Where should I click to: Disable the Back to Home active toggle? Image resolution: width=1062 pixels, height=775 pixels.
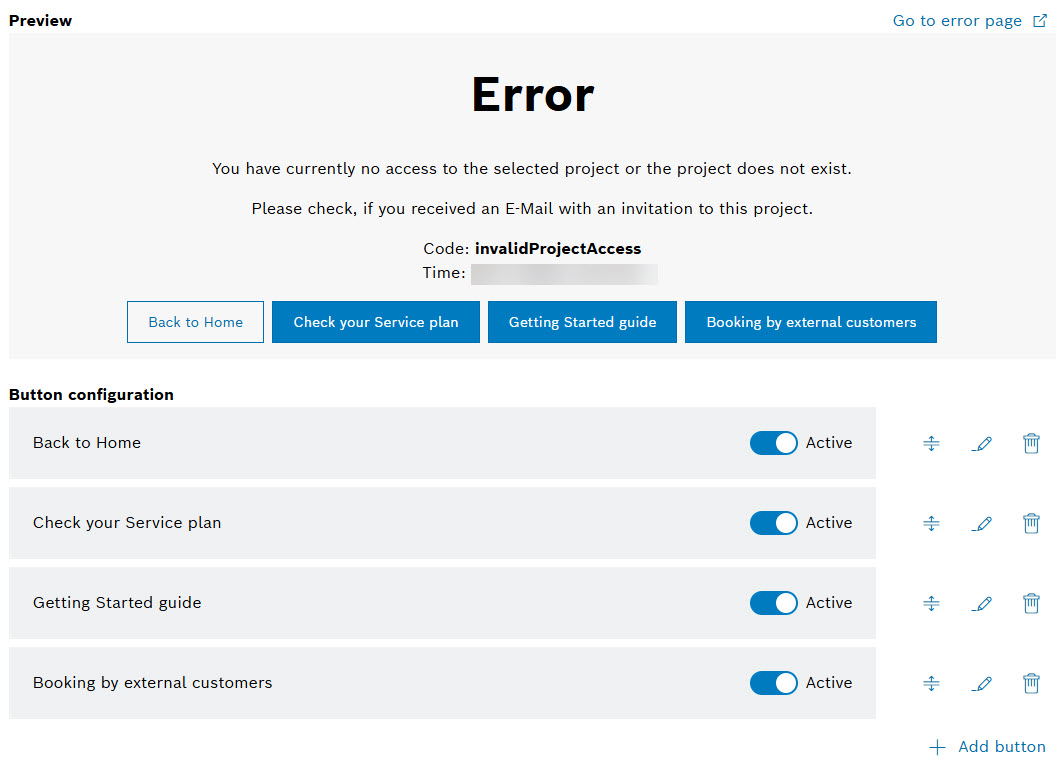pyautogui.click(x=773, y=443)
